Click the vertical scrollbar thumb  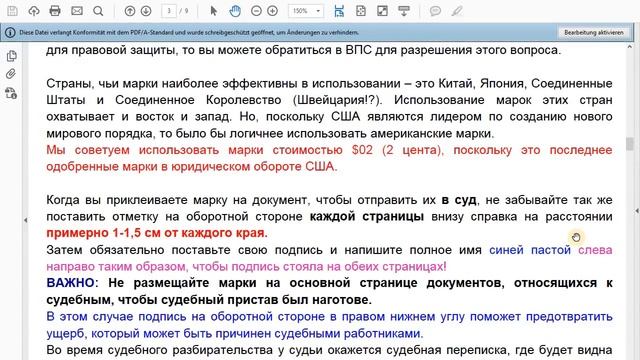coord(630,144)
